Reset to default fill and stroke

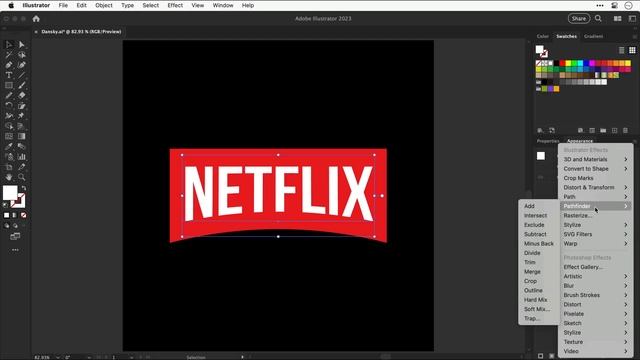(5, 205)
